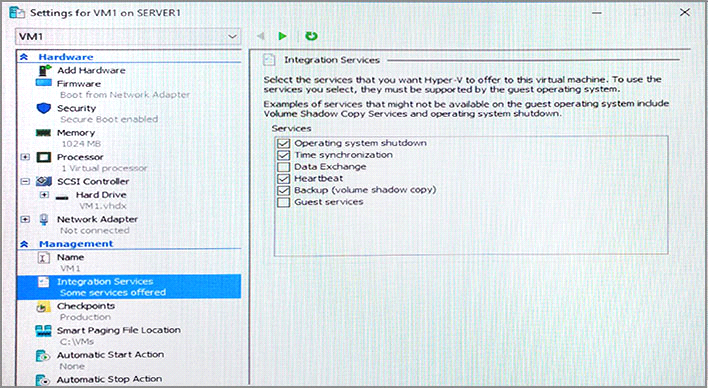Uncheck Backup (volume shadow copy)
The height and width of the screenshot is (388, 708).
[x=284, y=190]
